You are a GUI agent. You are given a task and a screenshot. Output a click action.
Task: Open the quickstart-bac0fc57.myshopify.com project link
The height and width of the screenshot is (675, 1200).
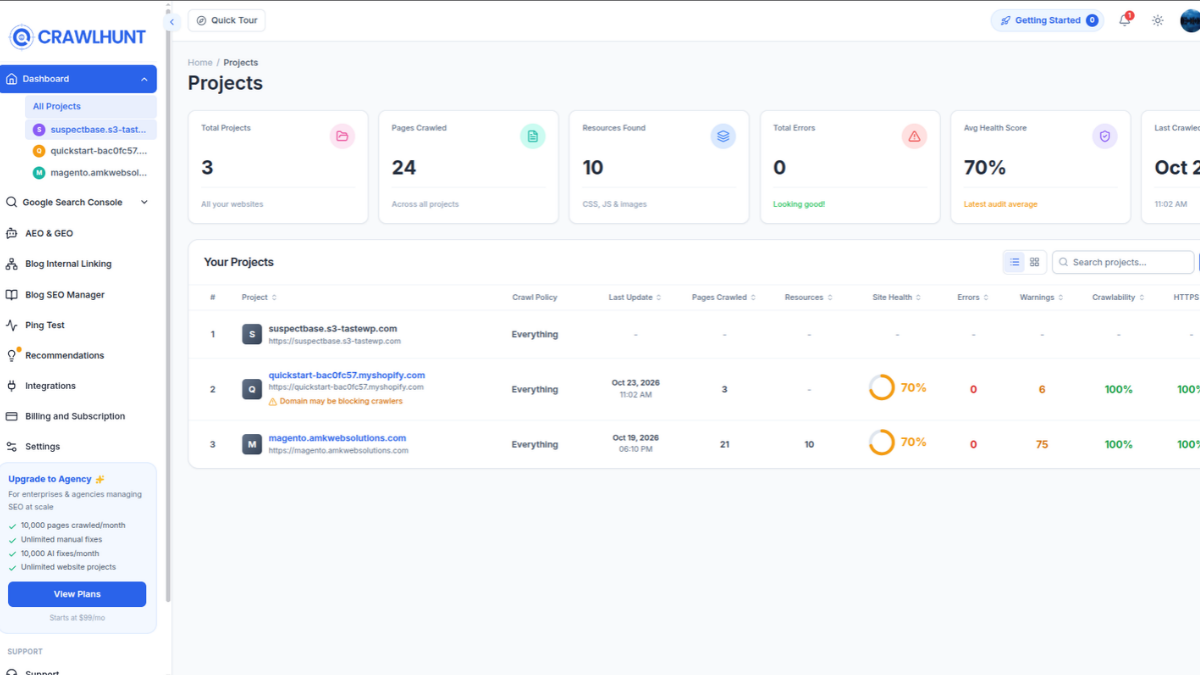(x=347, y=375)
